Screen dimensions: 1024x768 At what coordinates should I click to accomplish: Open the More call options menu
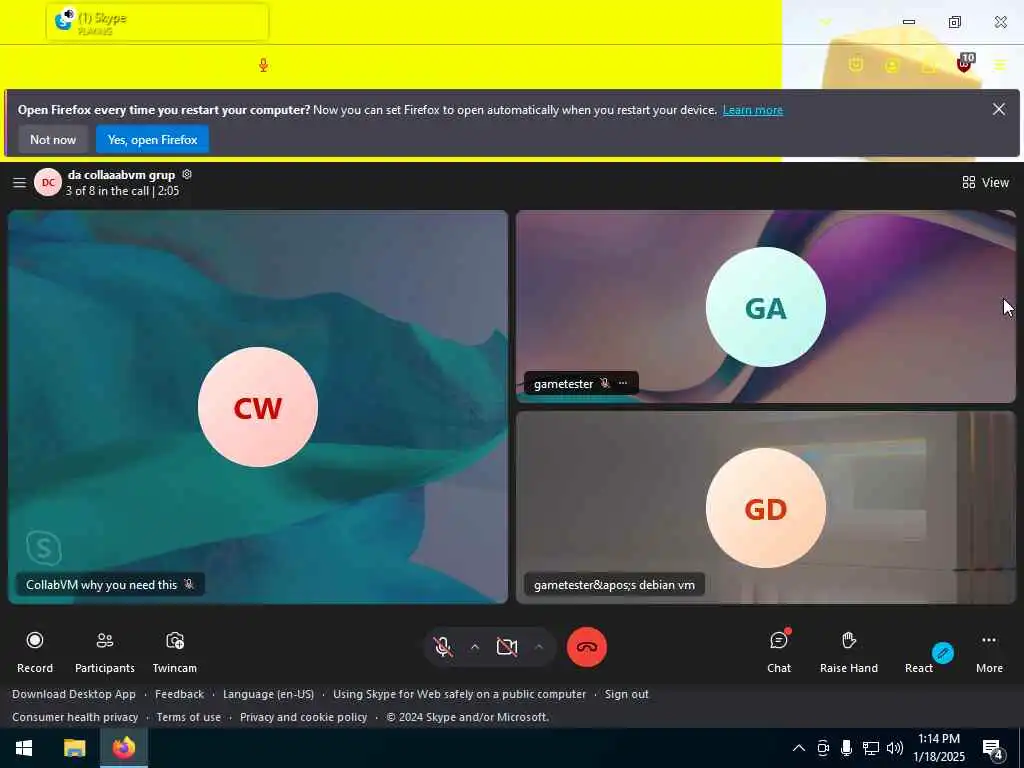pos(989,651)
